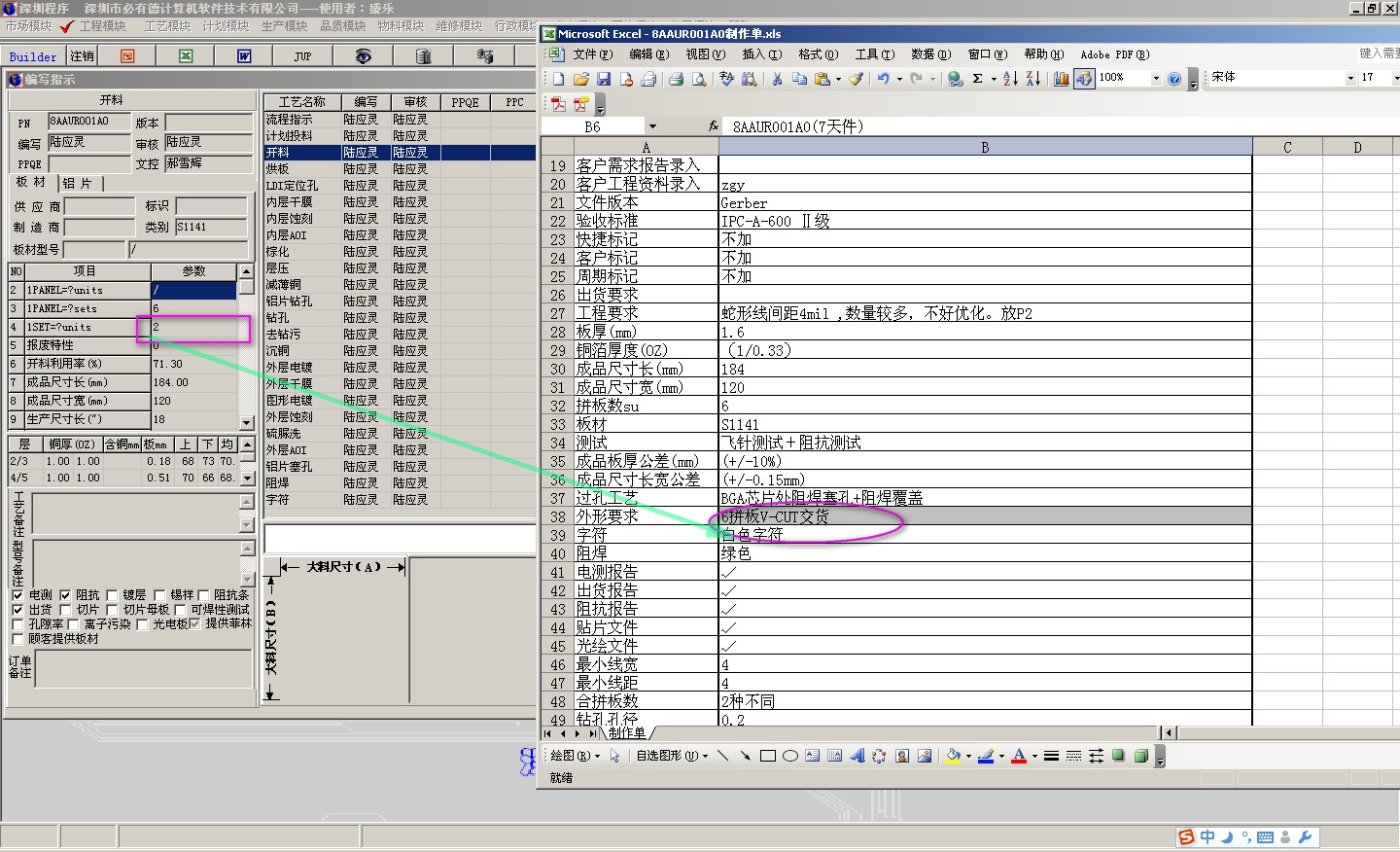Click the font color A swatch
This screenshot has width=1400, height=852.
(x=1019, y=756)
